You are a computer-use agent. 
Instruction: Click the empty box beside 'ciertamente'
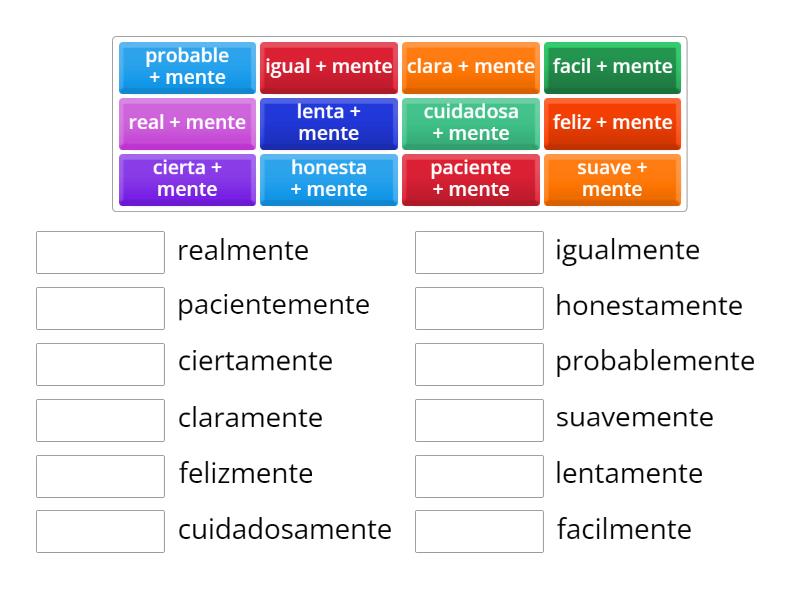(x=99, y=363)
